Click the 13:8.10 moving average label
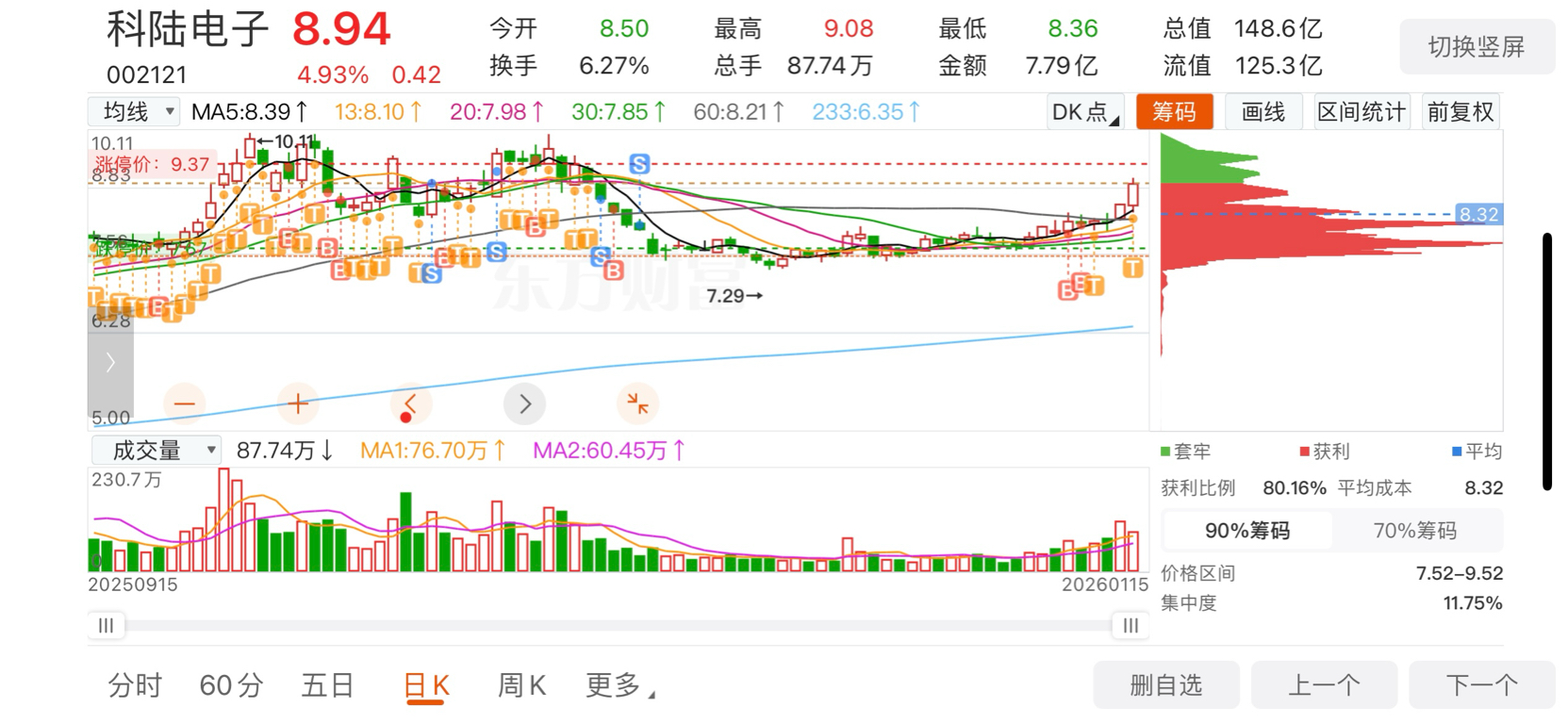The width and height of the screenshot is (1568, 724). (378, 112)
